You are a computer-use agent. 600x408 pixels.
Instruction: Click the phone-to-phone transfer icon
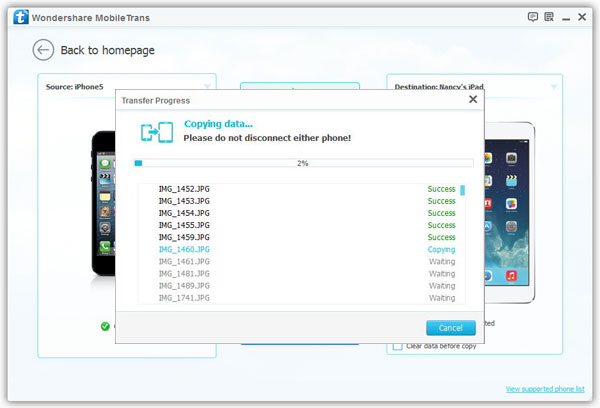(x=157, y=132)
